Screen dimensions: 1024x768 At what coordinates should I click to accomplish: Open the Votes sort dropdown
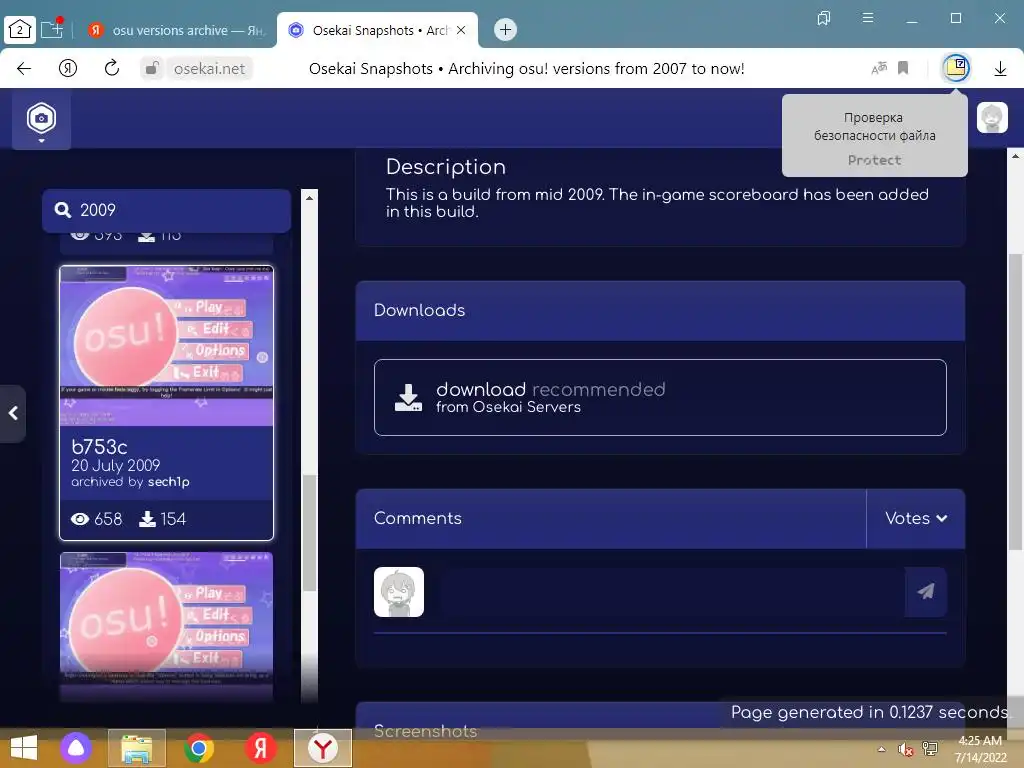pyautogui.click(x=916, y=519)
